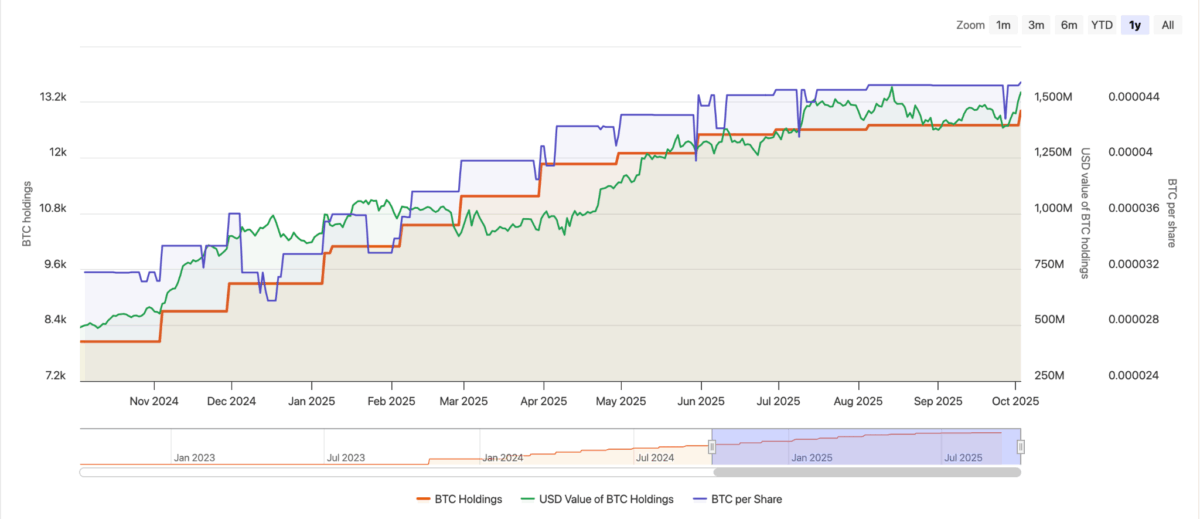Viewport: 1200px width, 519px height.
Task: Toggle BTC per Share series visibility
Action: pyautogui.click(x=744, y=499)
